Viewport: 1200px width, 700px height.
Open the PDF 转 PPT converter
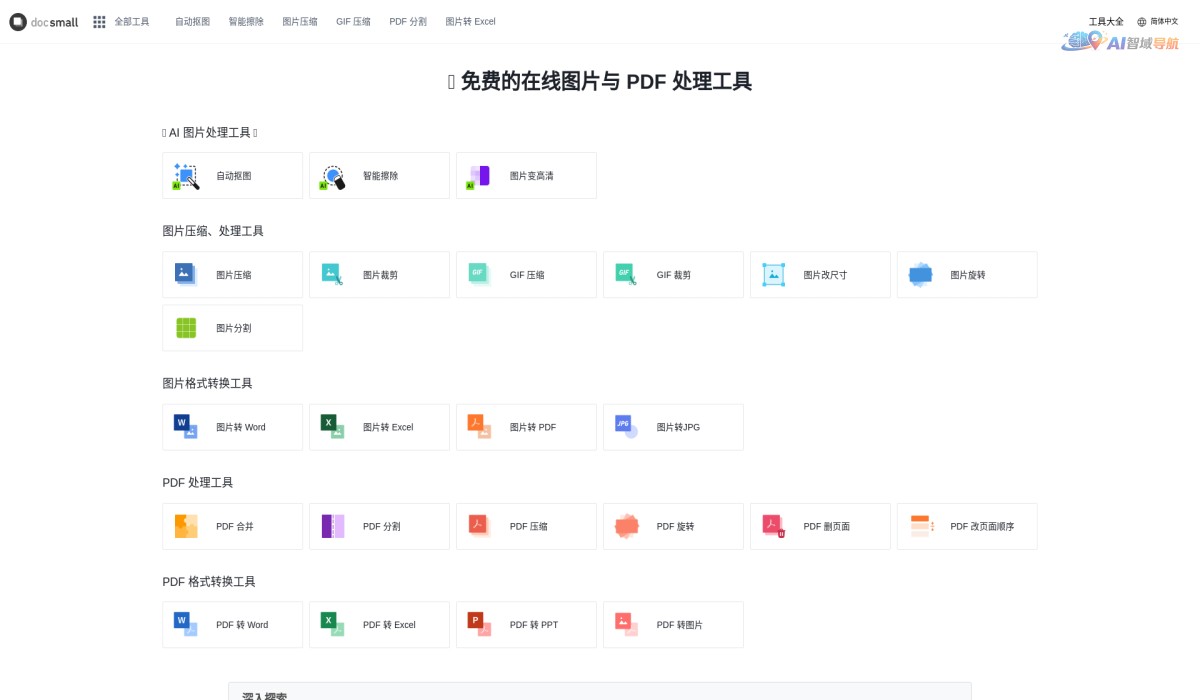pos(526,624)
